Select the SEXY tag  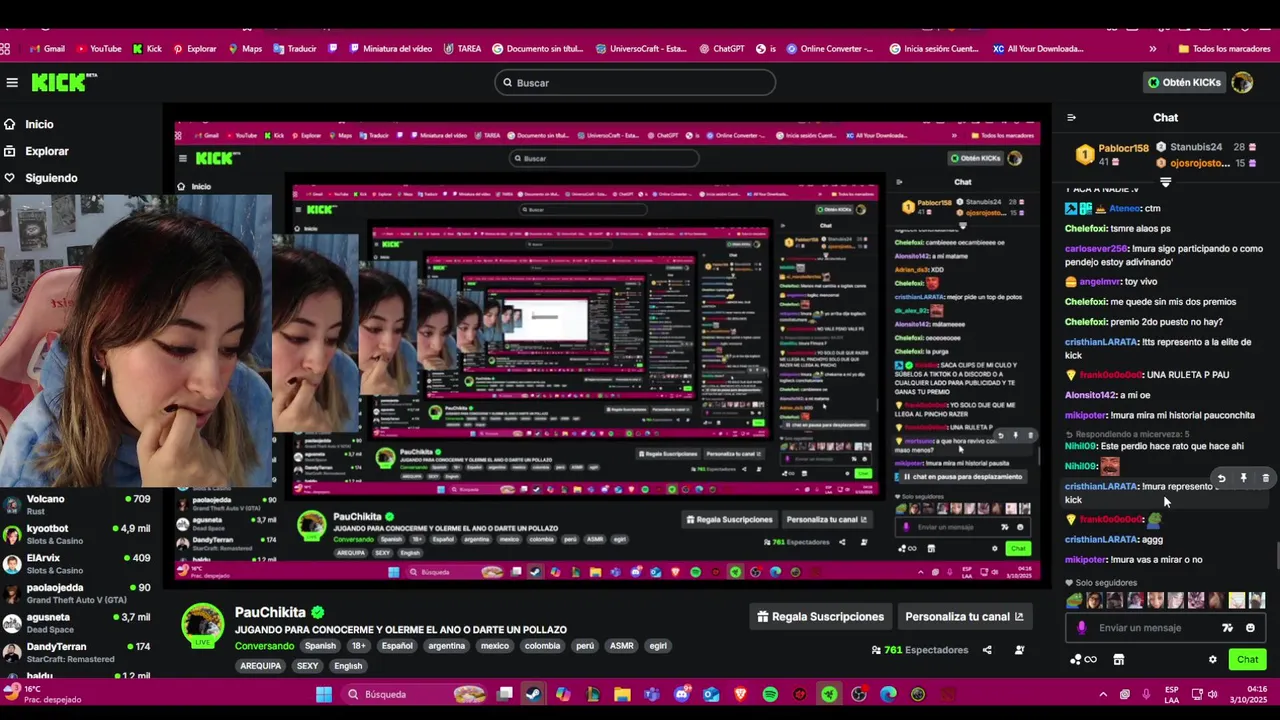307,666
